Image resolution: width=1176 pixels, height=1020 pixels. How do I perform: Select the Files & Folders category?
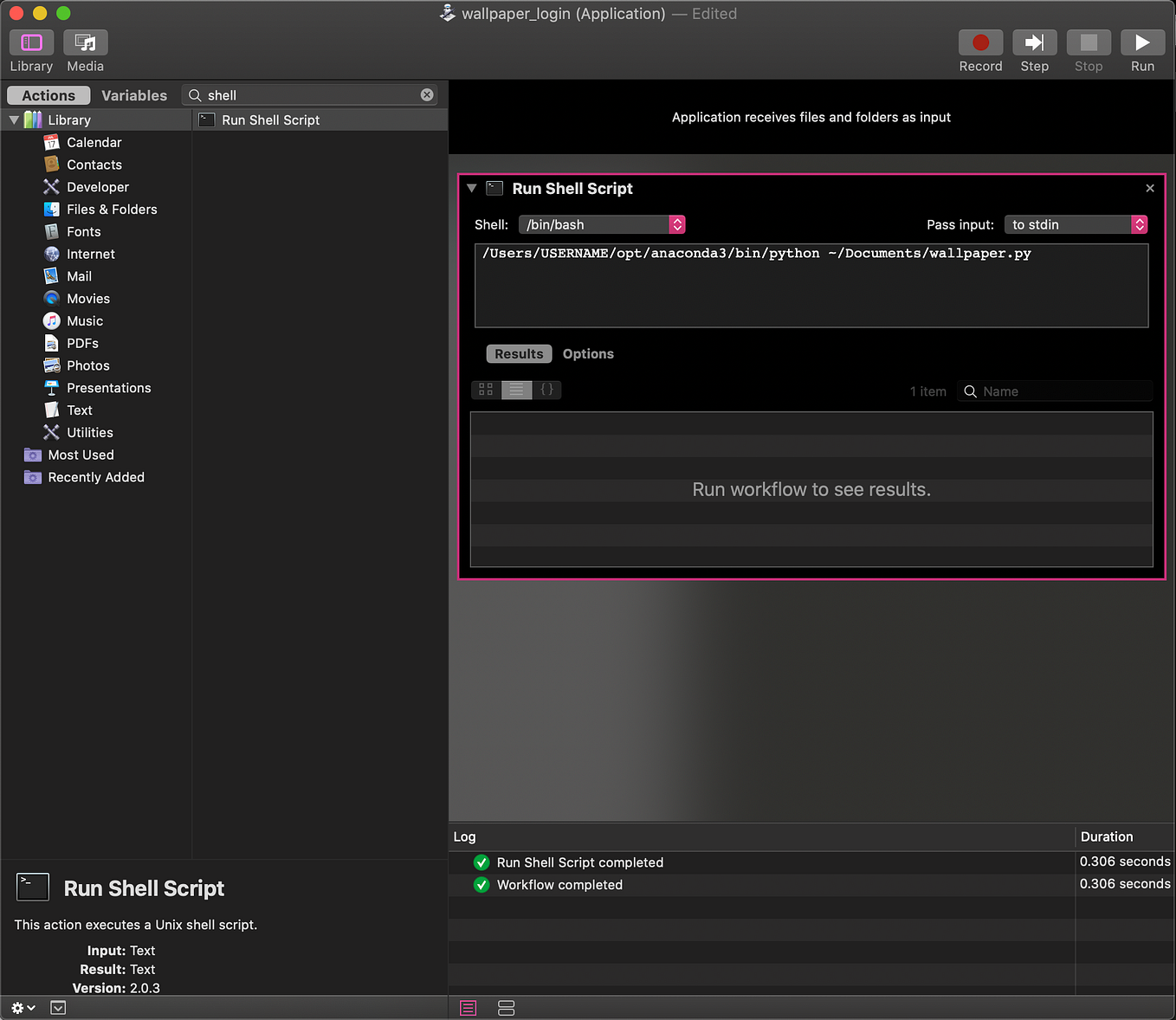click(112, 210)
